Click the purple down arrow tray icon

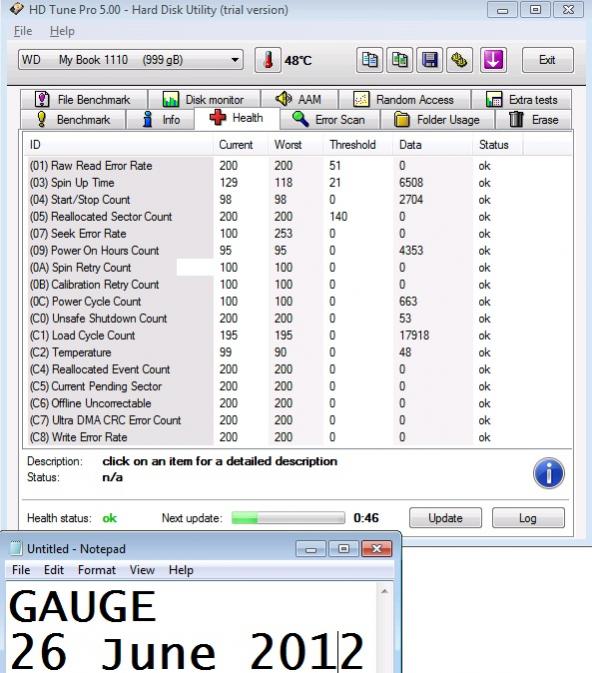coord(493,60)
